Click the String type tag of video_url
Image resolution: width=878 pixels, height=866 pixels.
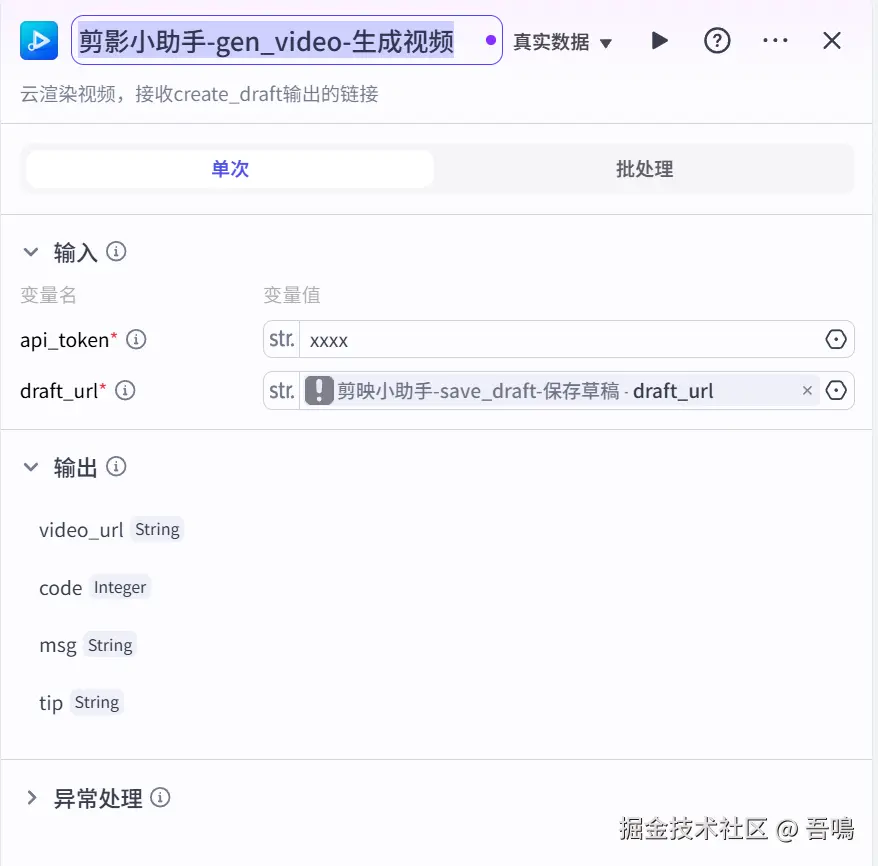tap(157, 529)
